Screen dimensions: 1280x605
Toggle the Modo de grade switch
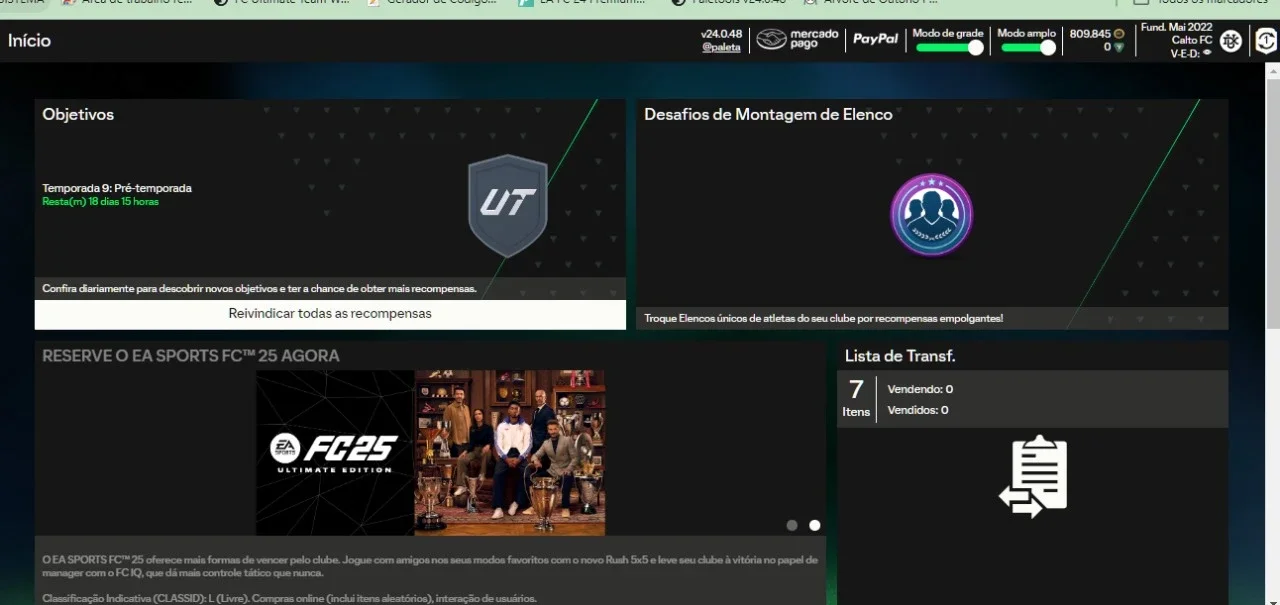949,47
